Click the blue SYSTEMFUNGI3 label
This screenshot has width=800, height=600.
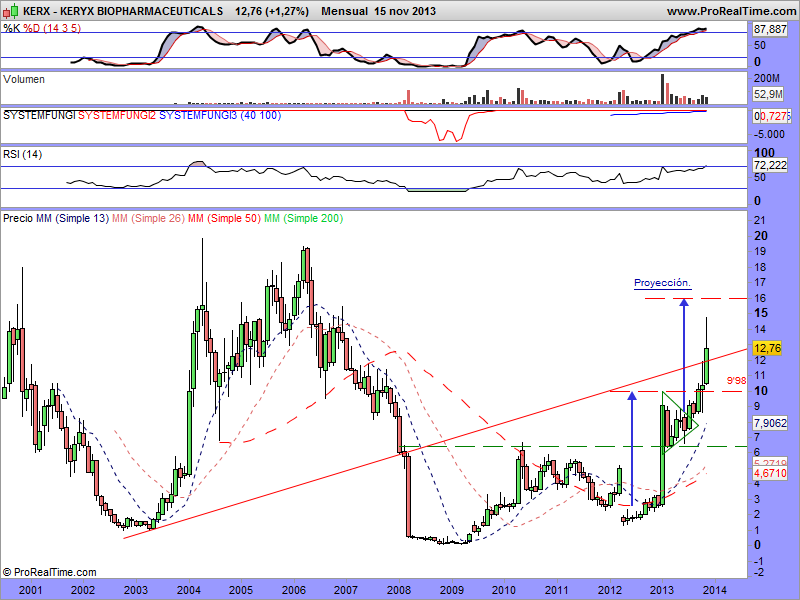(198, 115)
